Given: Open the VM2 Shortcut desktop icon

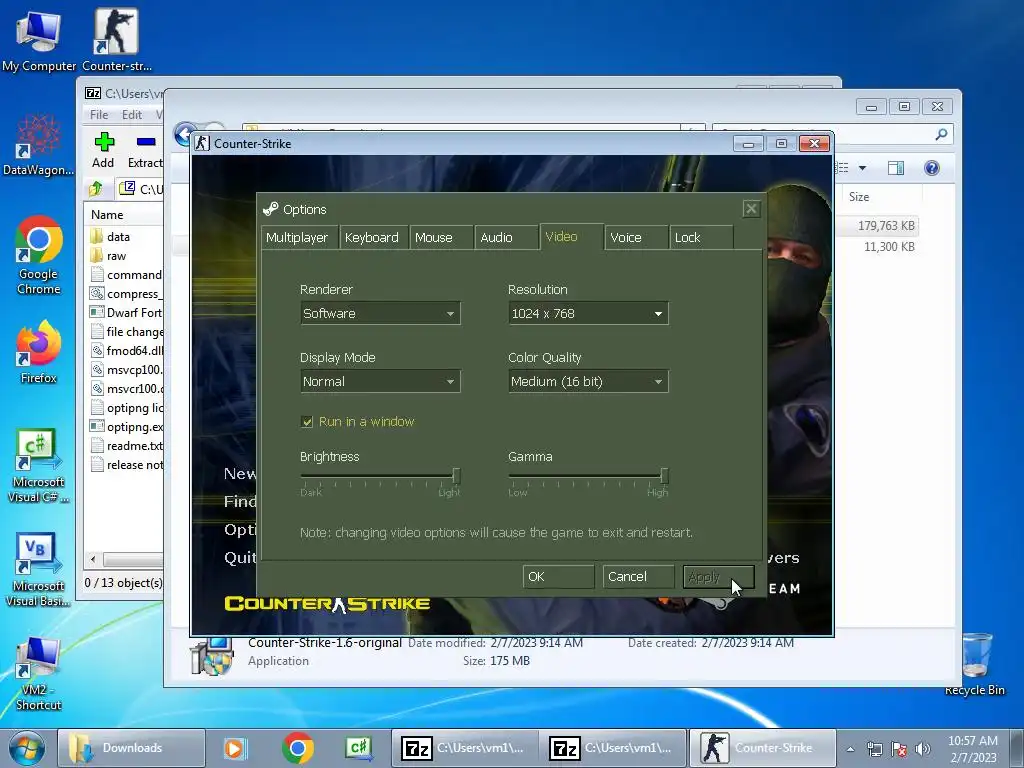Looking at the screenshot, I should pos(39,674).
